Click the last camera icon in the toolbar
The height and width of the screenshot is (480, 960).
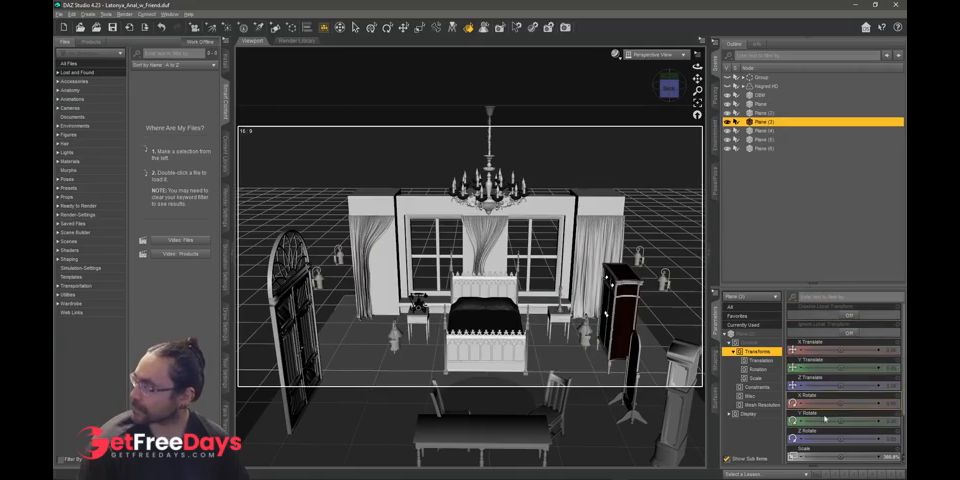(566, 28)
